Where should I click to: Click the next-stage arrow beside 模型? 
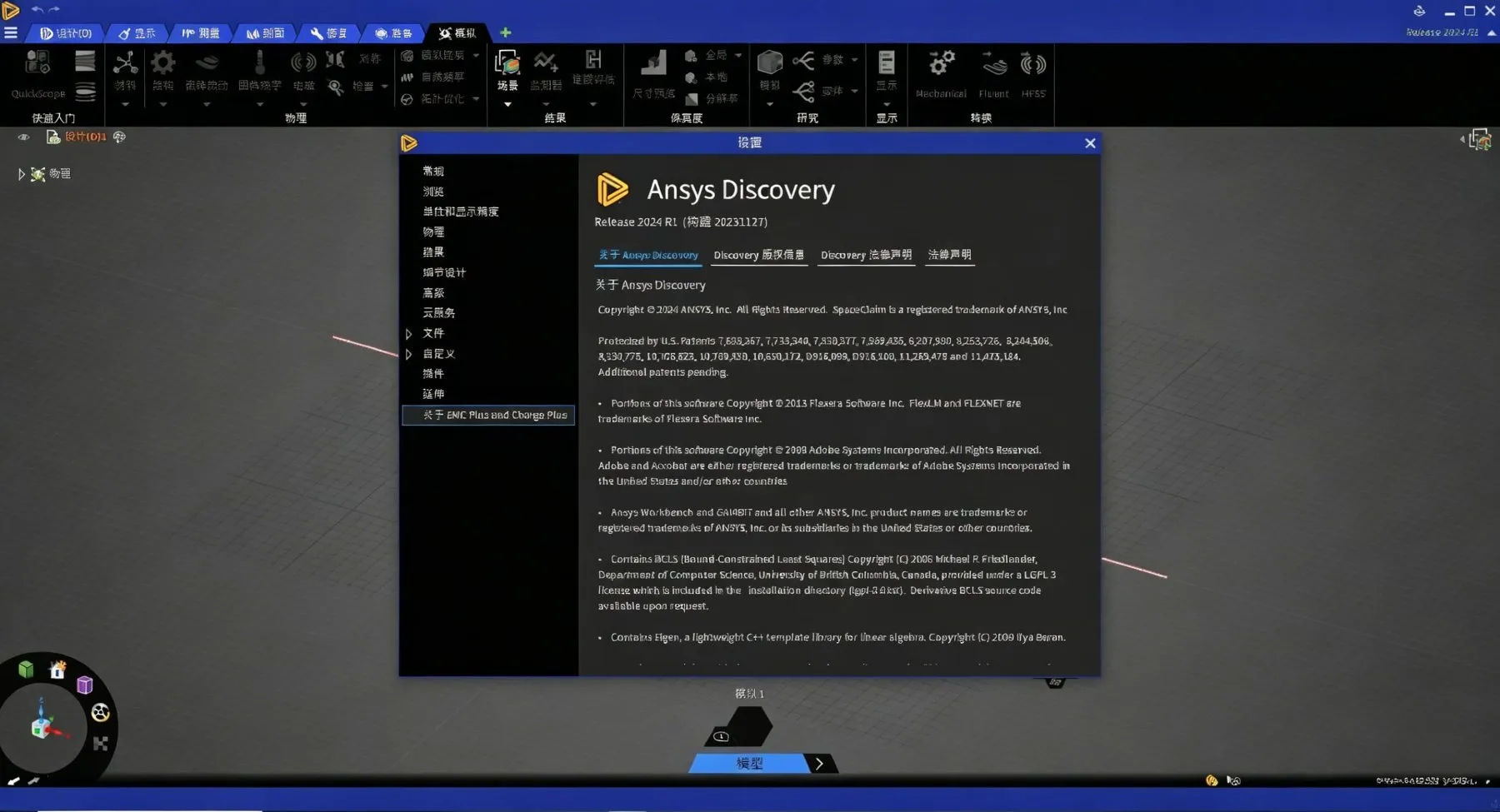tap(820, 764)
